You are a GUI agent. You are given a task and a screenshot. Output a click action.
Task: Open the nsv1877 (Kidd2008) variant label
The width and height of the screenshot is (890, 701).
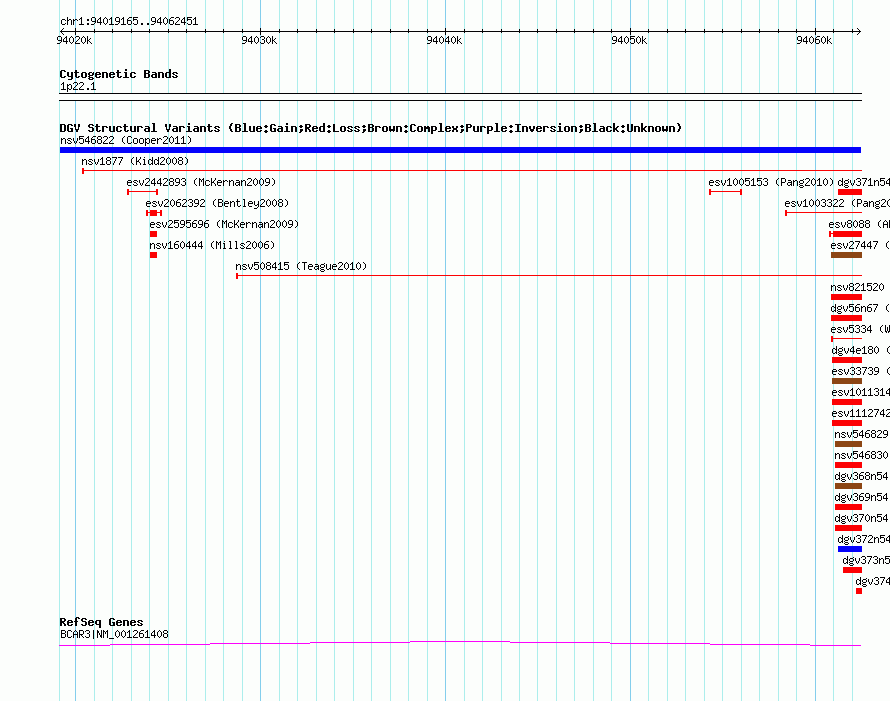click(135, 161)
